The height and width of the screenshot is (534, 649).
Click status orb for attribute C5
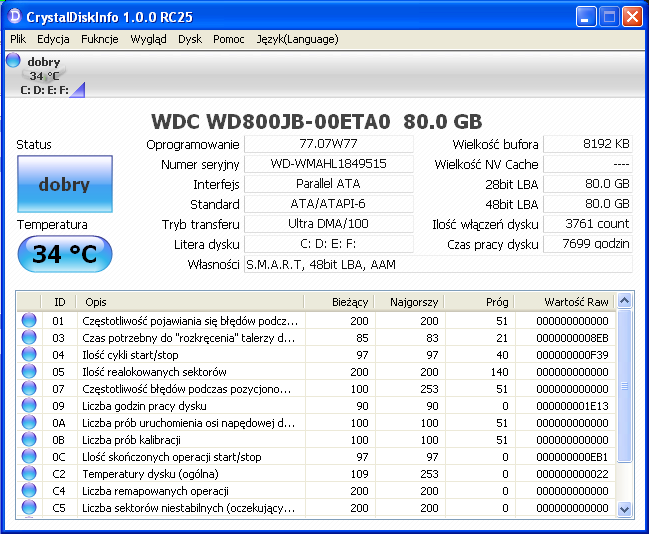click(29, 507)
